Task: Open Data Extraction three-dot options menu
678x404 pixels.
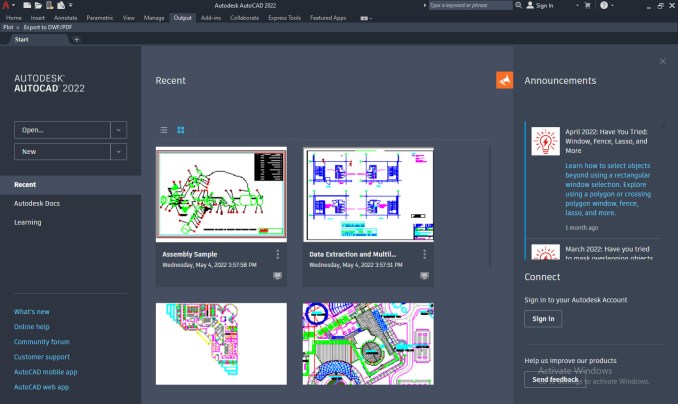Action: click(x=425, y=254)
